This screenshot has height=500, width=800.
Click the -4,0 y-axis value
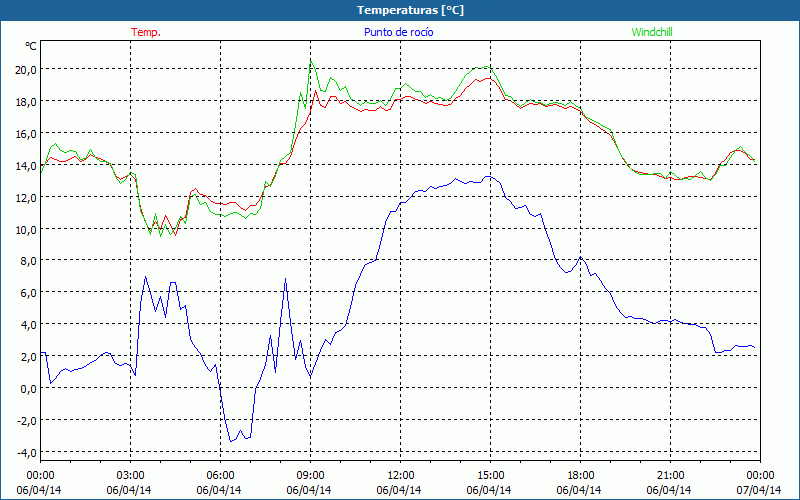26,453
